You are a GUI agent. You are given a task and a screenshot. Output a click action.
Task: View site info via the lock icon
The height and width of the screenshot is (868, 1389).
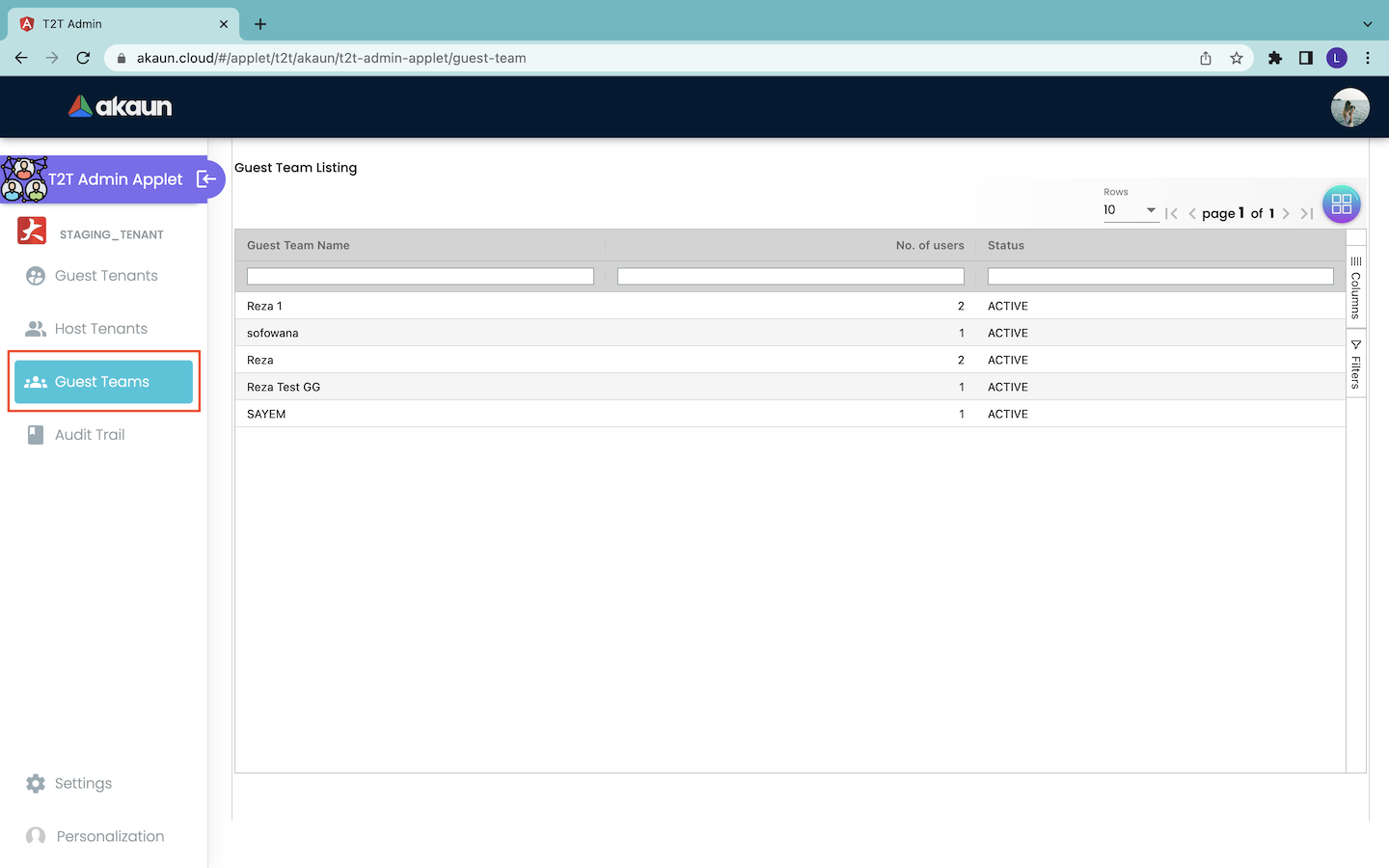[122, 58]
